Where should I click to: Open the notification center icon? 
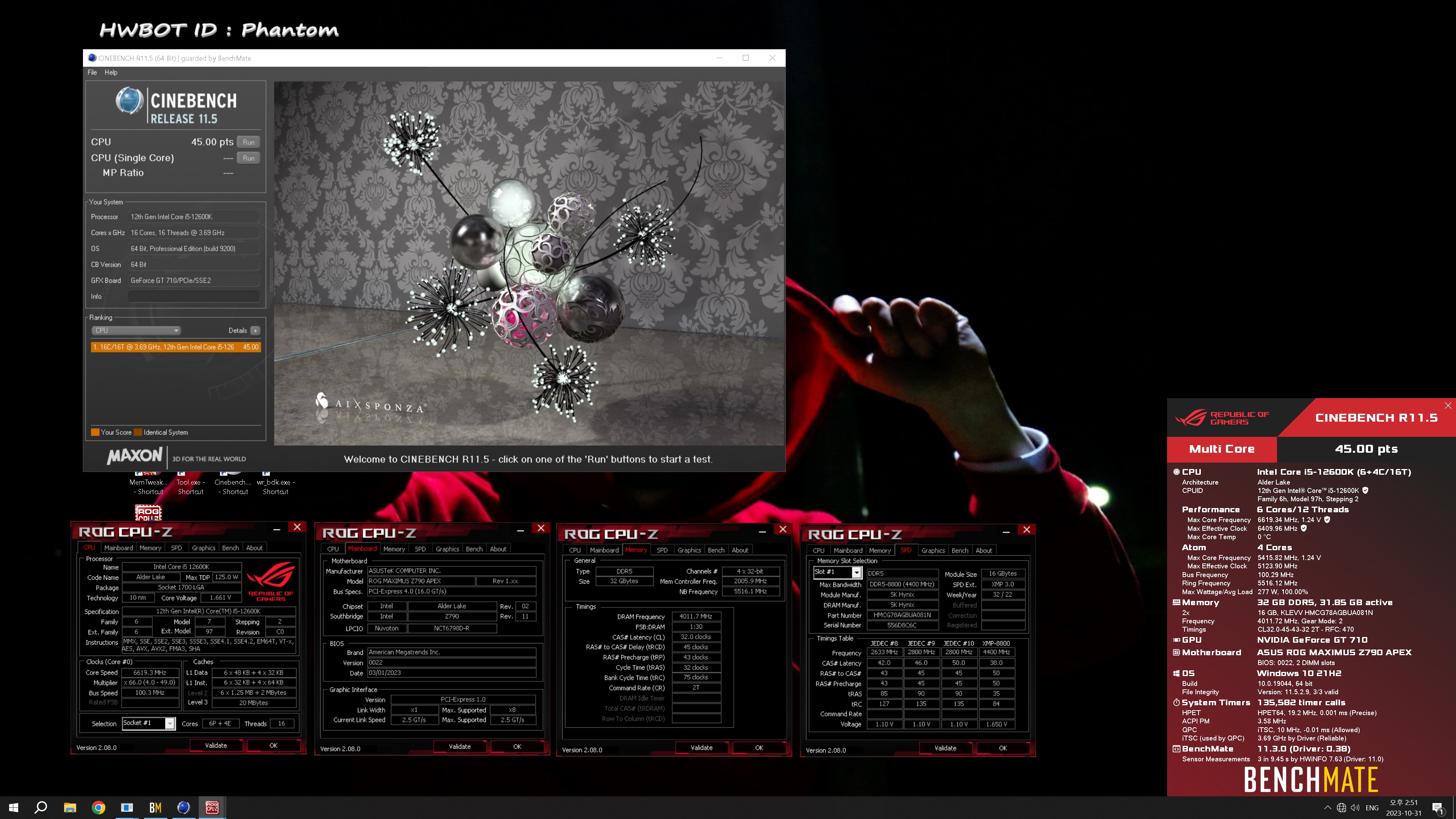[1438, 808]
